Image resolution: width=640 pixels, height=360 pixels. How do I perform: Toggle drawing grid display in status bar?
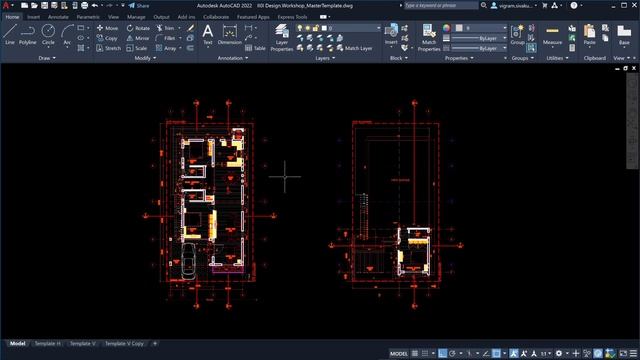tap(415, 353)
